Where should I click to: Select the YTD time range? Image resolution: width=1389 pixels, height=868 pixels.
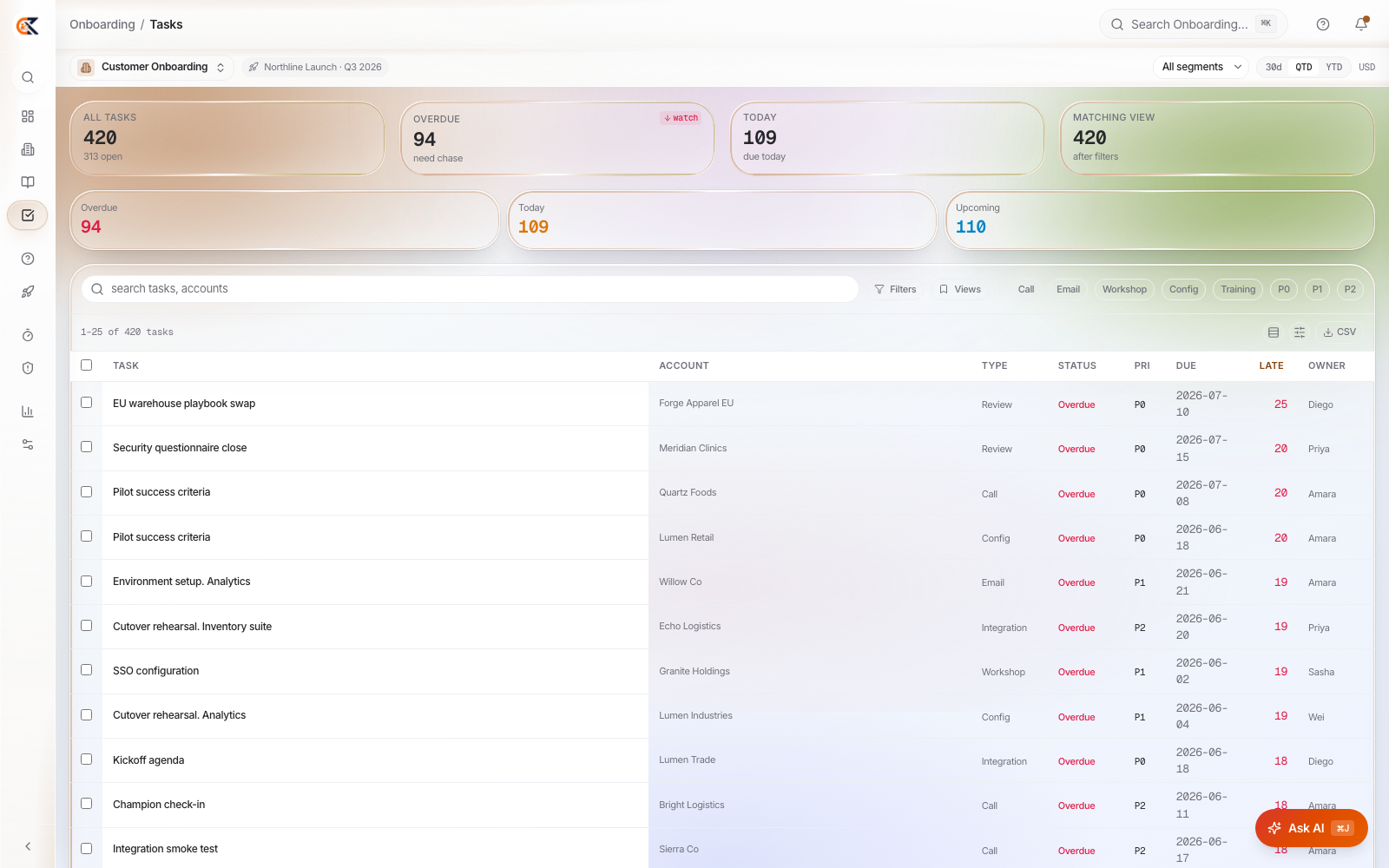(x=1334, y=67)
